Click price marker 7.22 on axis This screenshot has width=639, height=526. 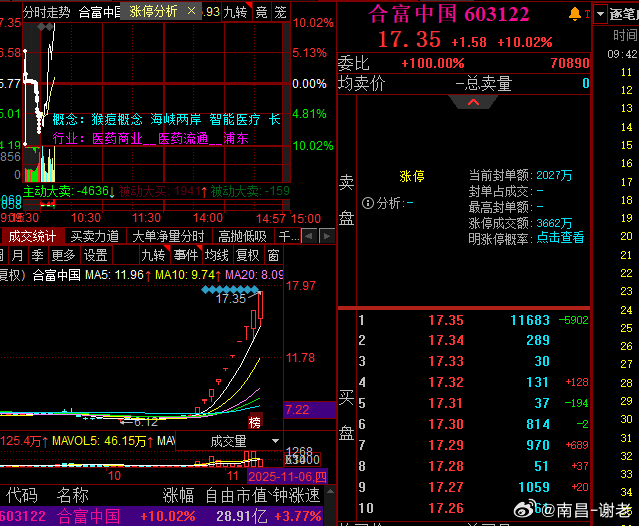(310, 410)
